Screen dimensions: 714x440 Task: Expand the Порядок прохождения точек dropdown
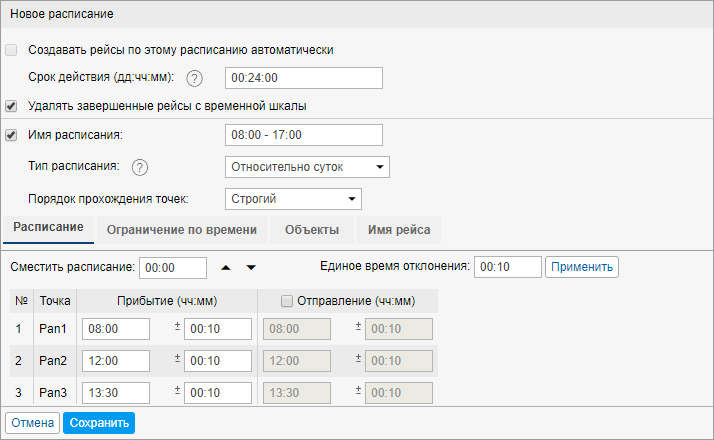293,199
